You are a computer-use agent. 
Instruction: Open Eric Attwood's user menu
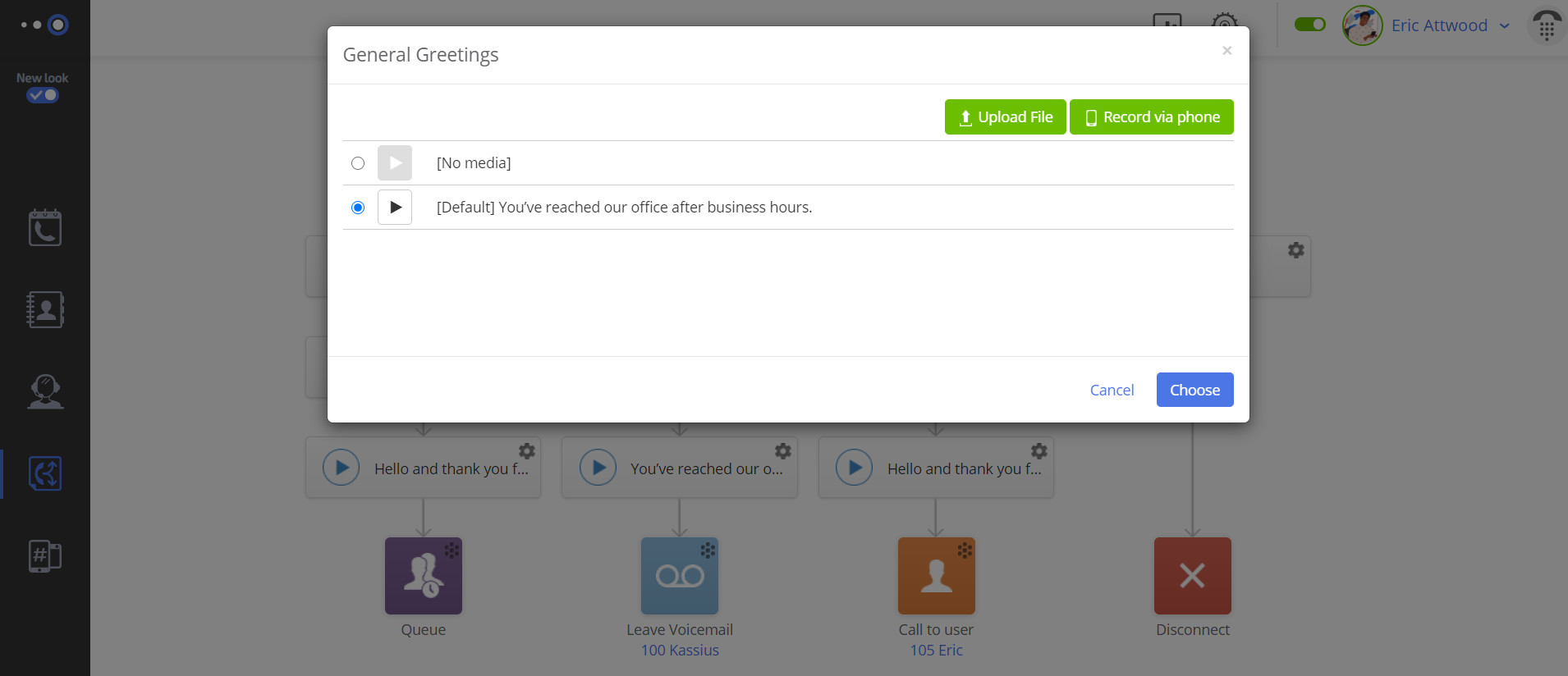point(1450,25)
